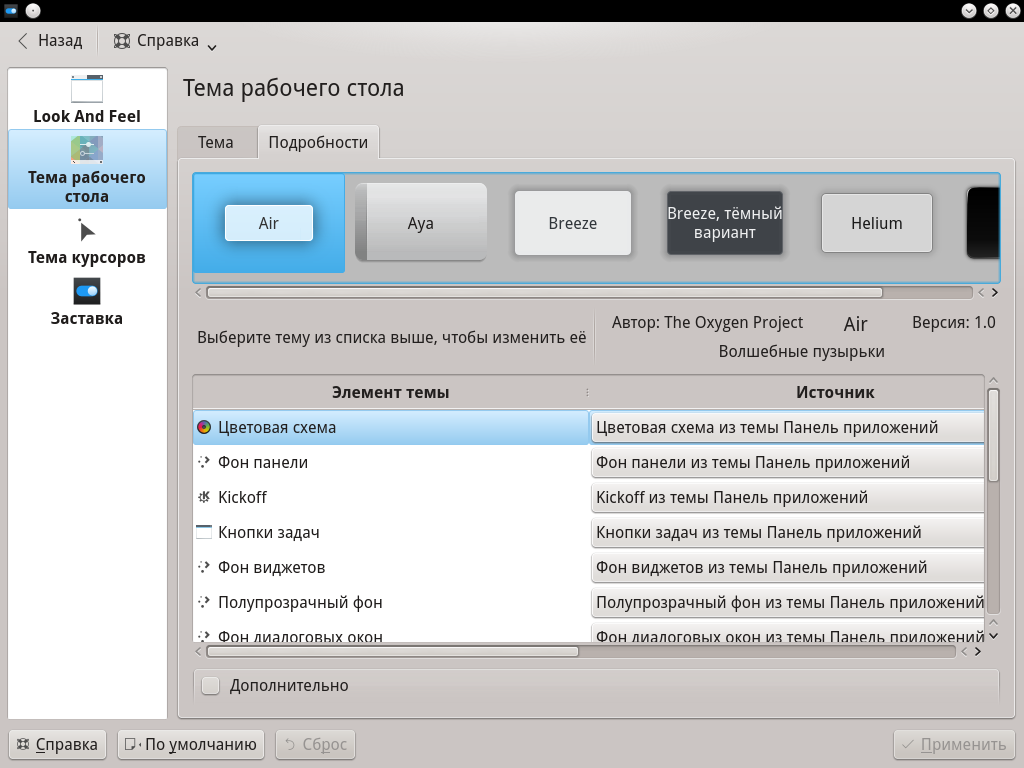
Task: Select the Breeze theme thumbnail
Action: [573, 223]
